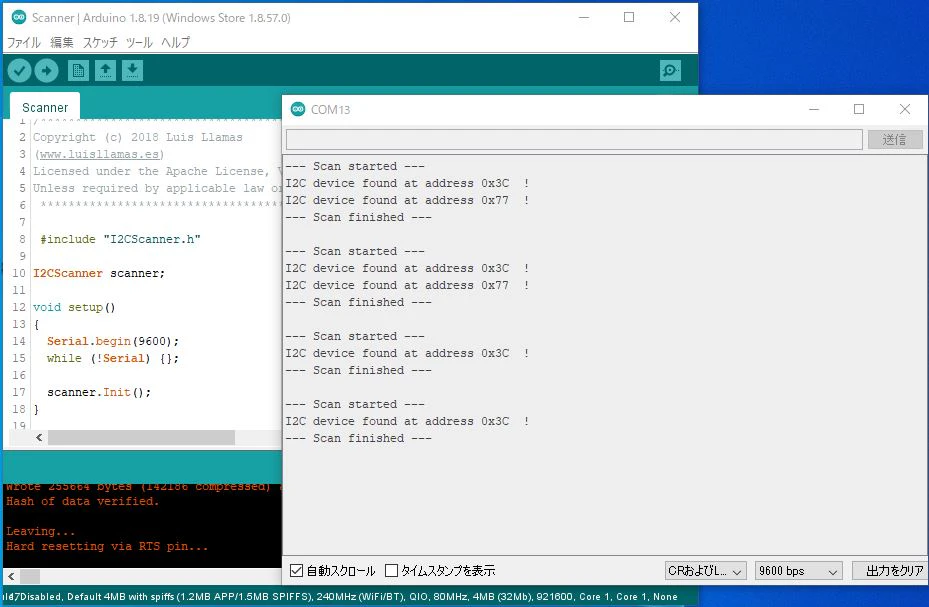This screenshot has width=929, height=607.
Task: Click the Verify checkmark toolbar icon
Action: click(x=19, y=71)
